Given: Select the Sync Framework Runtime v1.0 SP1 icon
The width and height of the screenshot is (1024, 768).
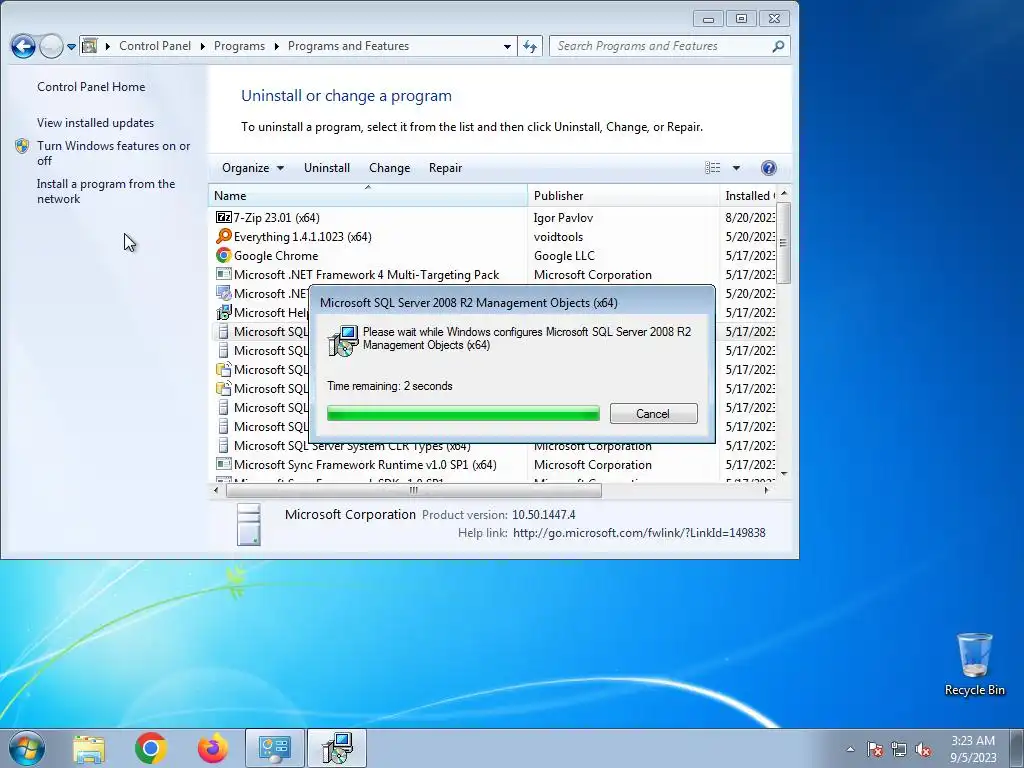Looking at the screenshot, I should coord(223,464).
